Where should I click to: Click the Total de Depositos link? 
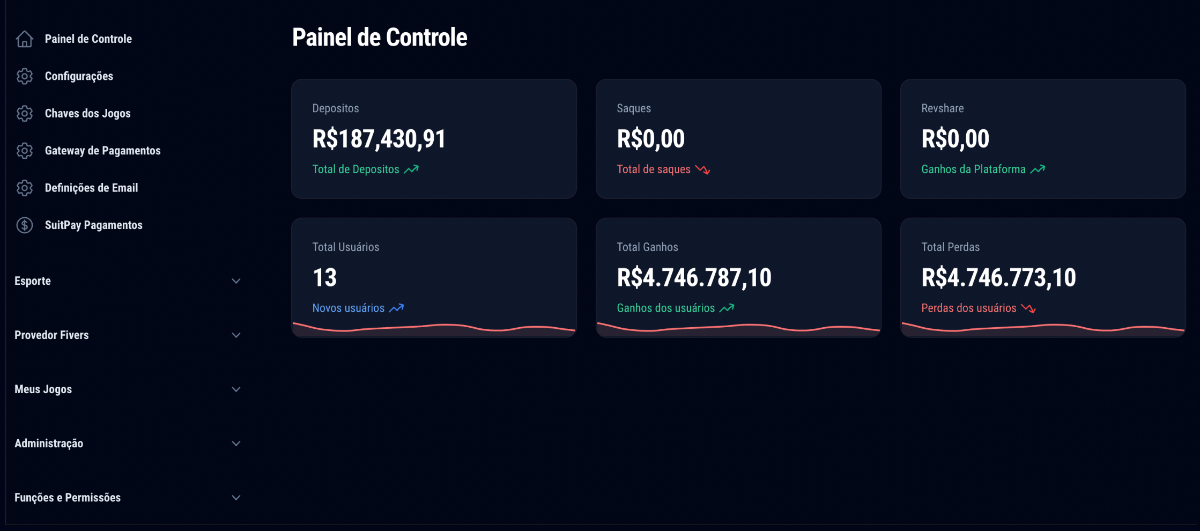tap(356, 169)
